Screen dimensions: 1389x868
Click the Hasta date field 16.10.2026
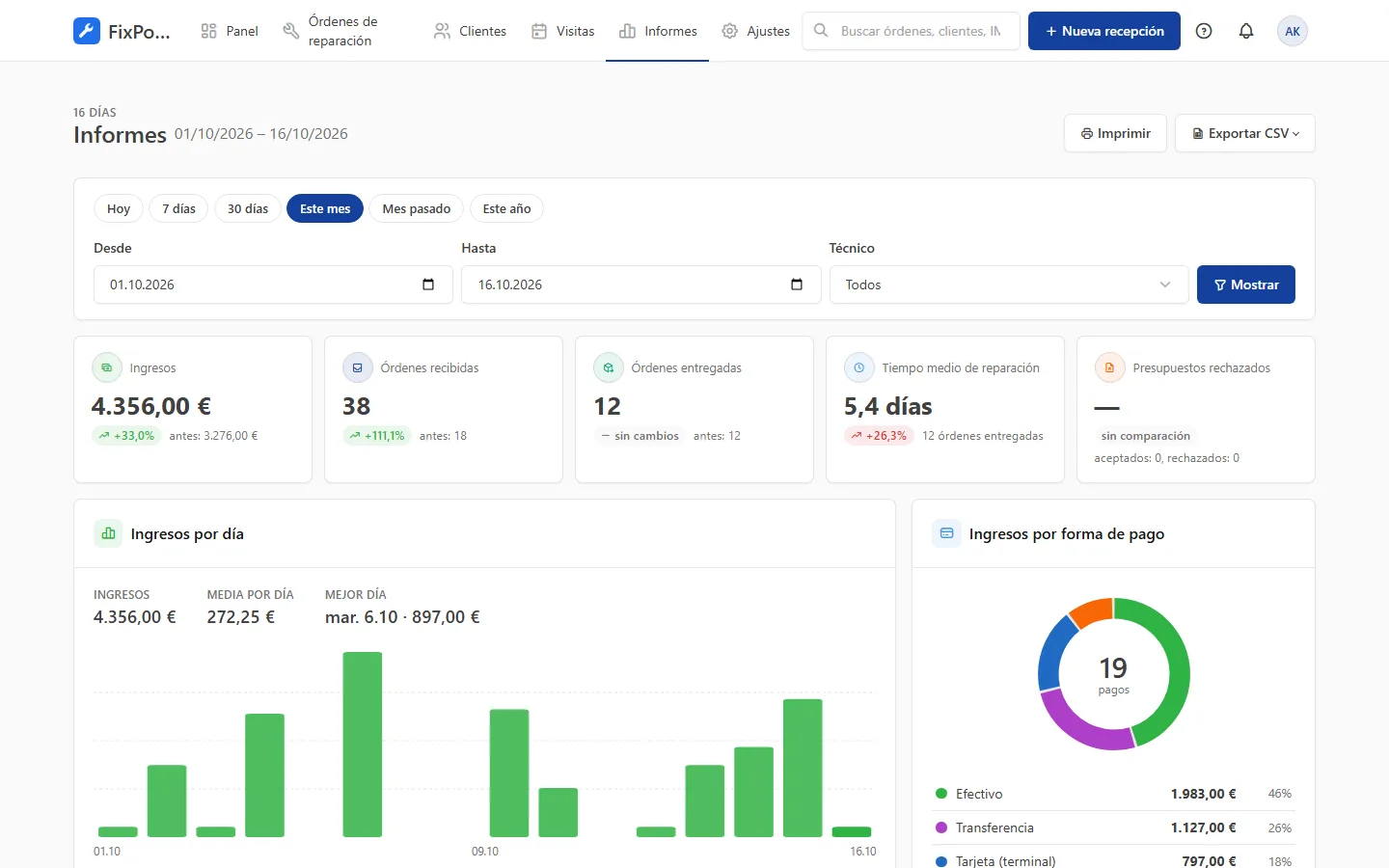pos(641,285)
